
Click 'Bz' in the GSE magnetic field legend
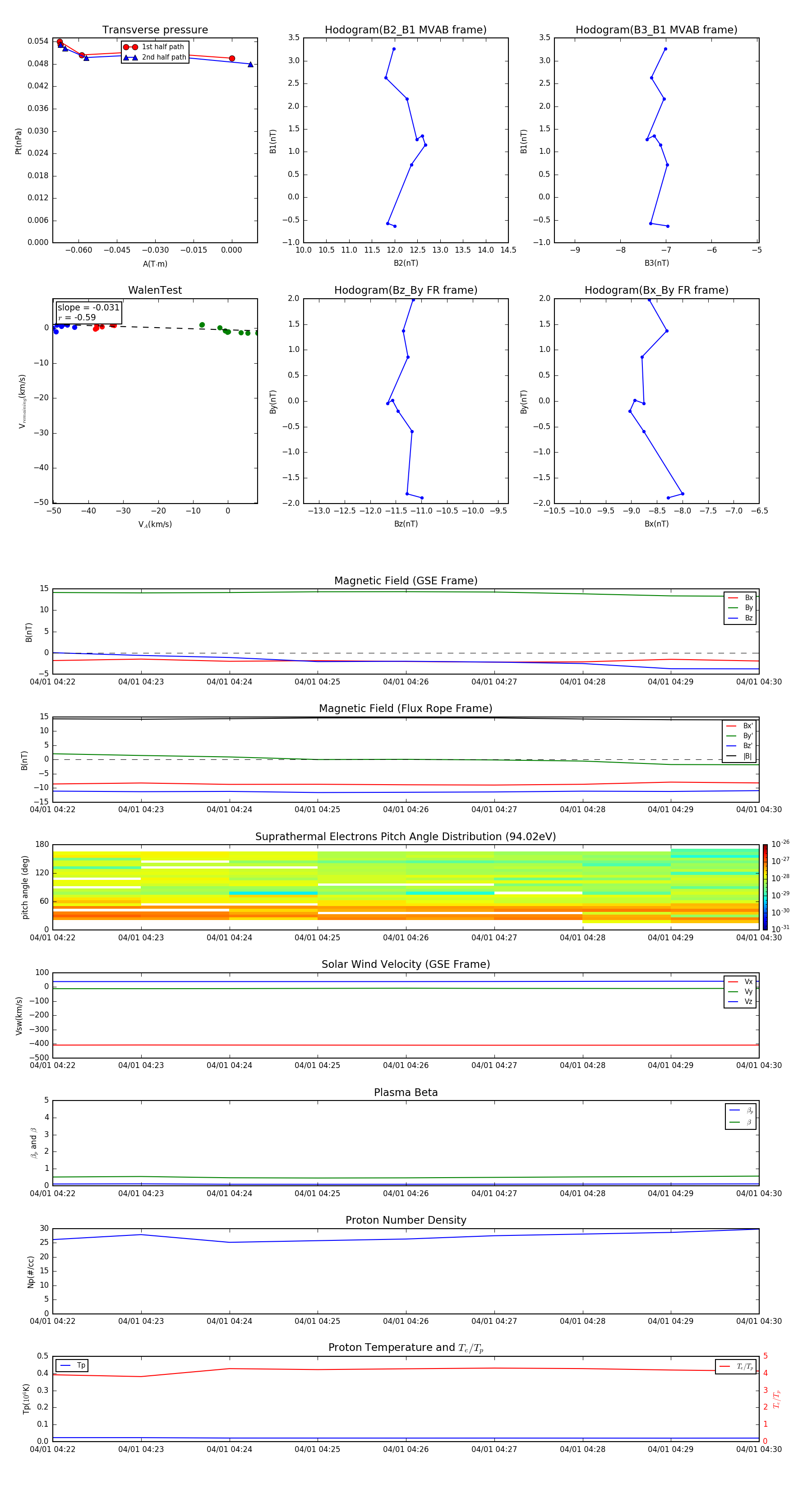(740, 618)
